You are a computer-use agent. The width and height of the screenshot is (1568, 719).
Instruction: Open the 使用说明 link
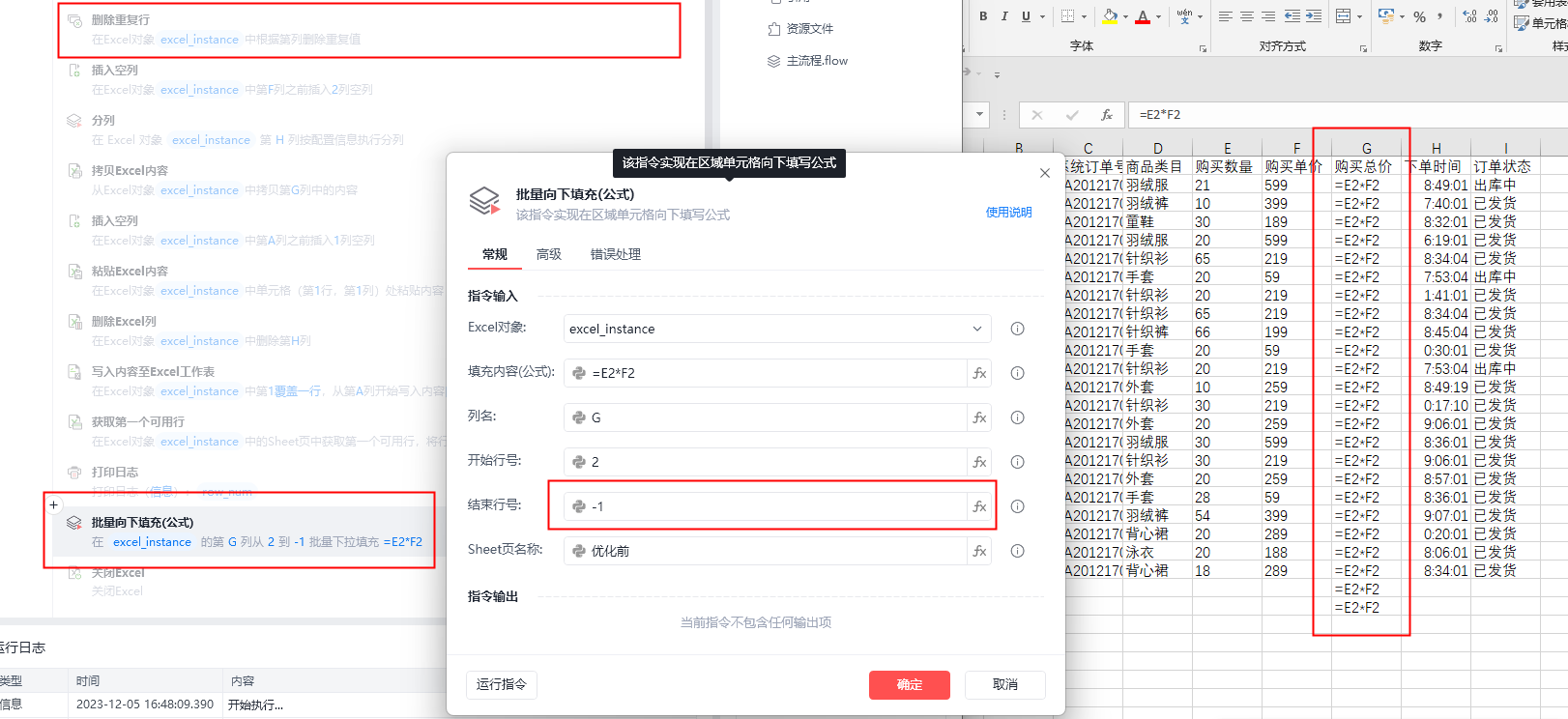click(x=1008, y=213)
